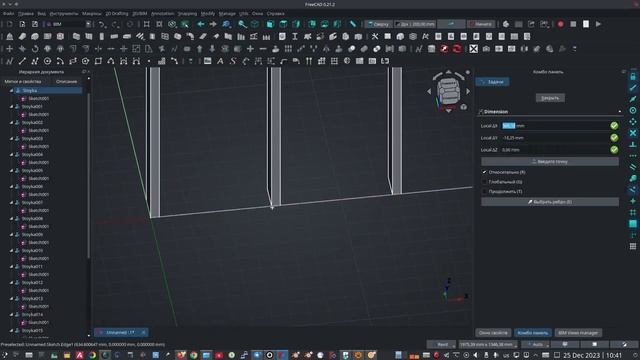
Task: Open the Revit navigation style dropdown
Action: pyautogui.click(x=441, y=344)
